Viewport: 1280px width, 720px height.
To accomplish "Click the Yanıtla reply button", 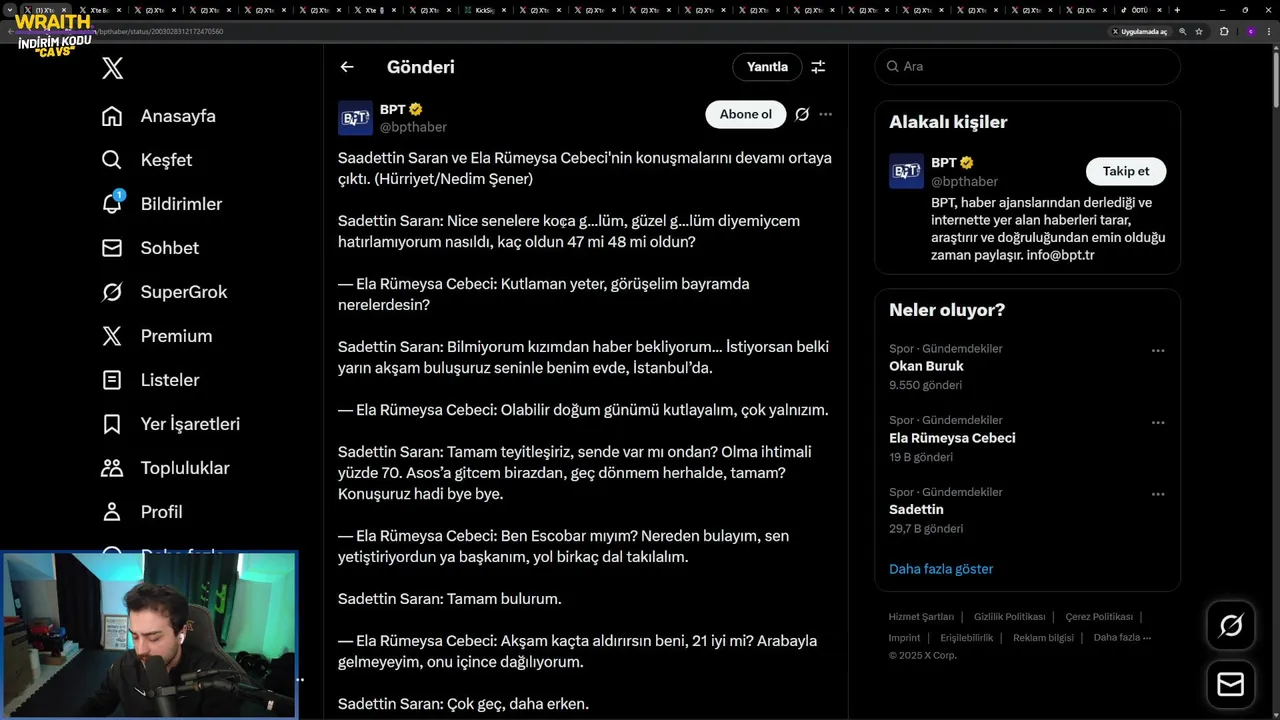I will [x=767, y=67].
